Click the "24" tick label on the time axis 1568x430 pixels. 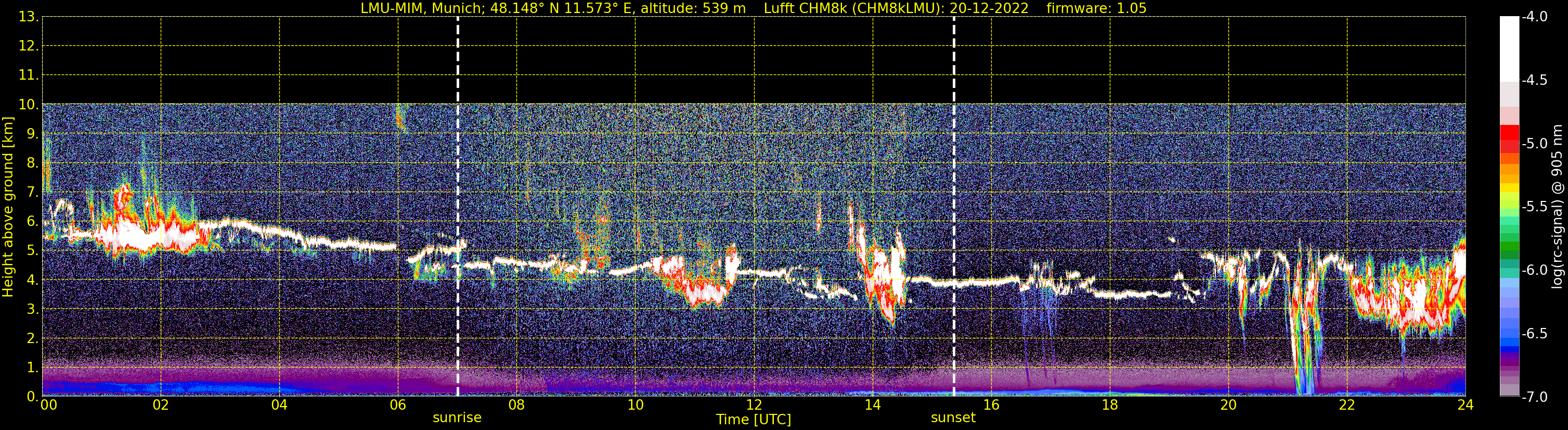pos(1465,405)
